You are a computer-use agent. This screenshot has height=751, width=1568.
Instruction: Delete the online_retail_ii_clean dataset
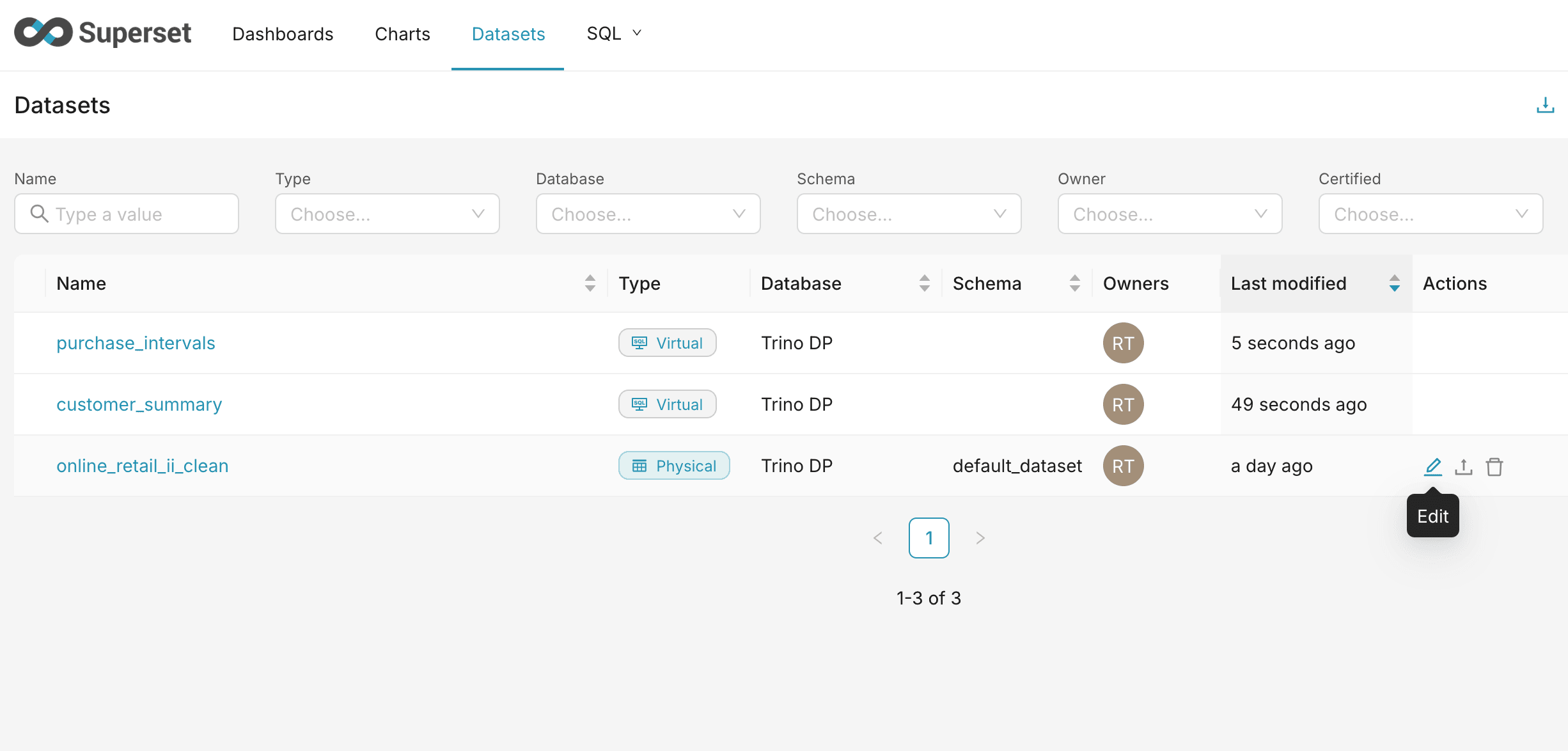tap(1494, 466)
